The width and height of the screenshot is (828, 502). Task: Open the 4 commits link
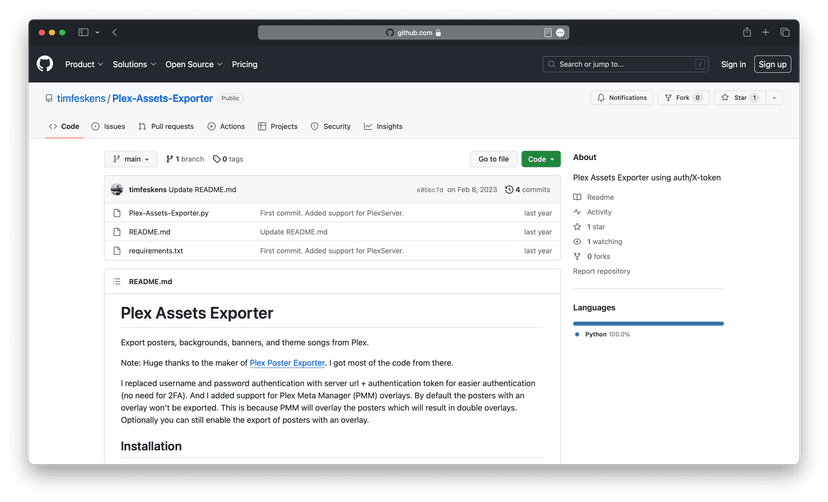click(x=528, y=190)
